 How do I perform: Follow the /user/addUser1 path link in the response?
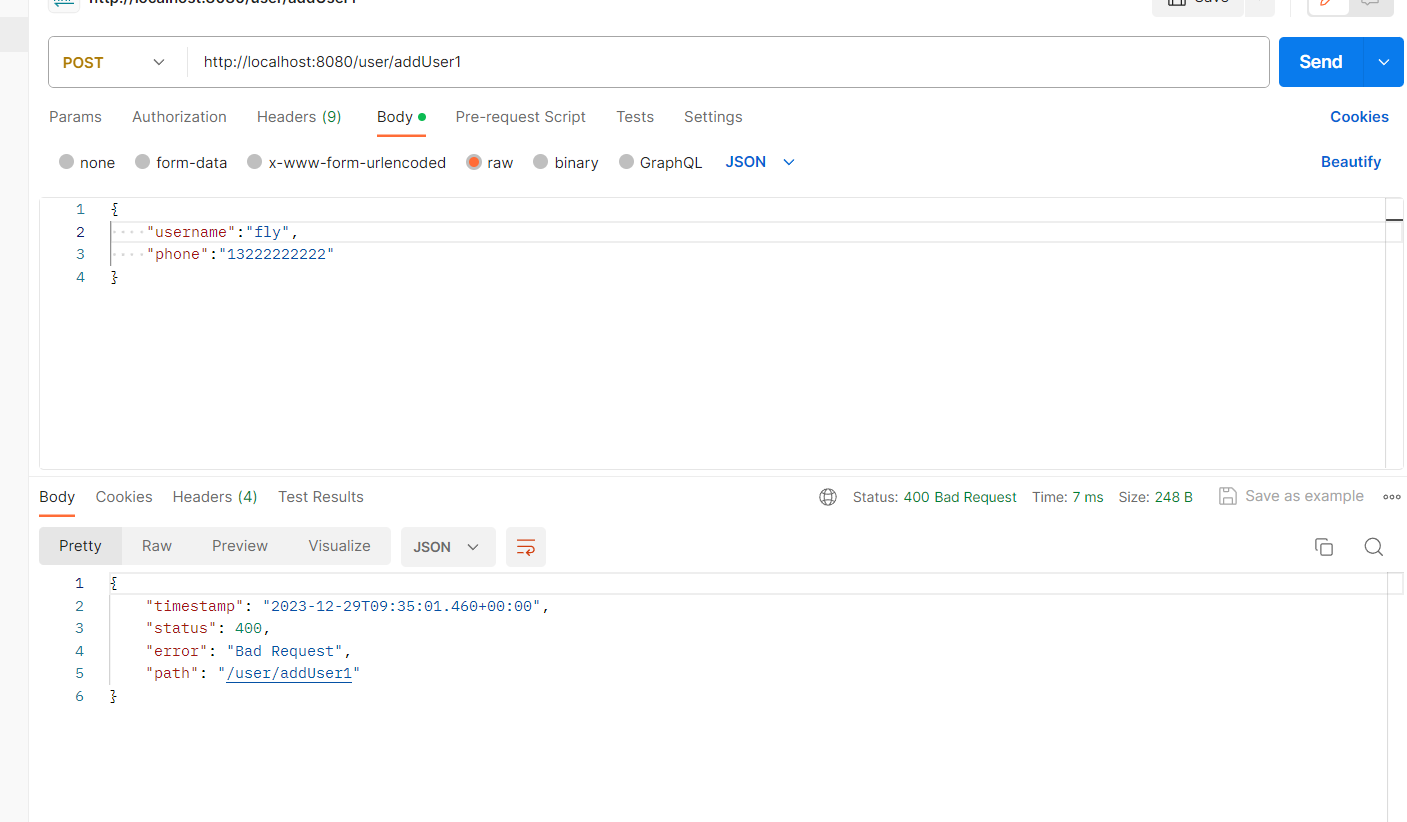pyautogui.click(x=289, y=673)
